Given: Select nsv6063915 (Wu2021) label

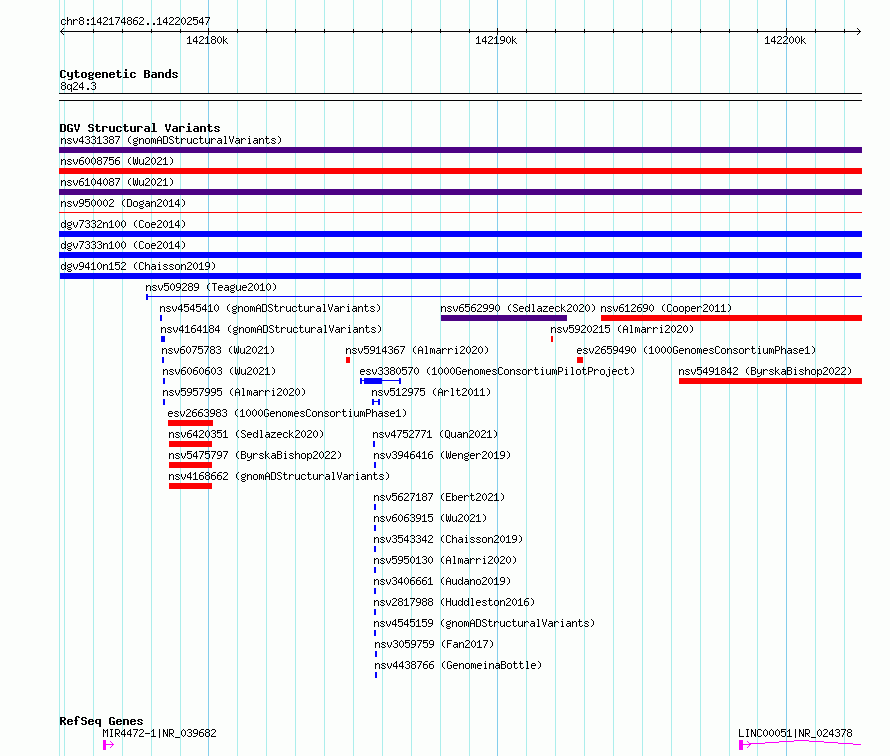Looking at the screenshot, I should [430, 518].
